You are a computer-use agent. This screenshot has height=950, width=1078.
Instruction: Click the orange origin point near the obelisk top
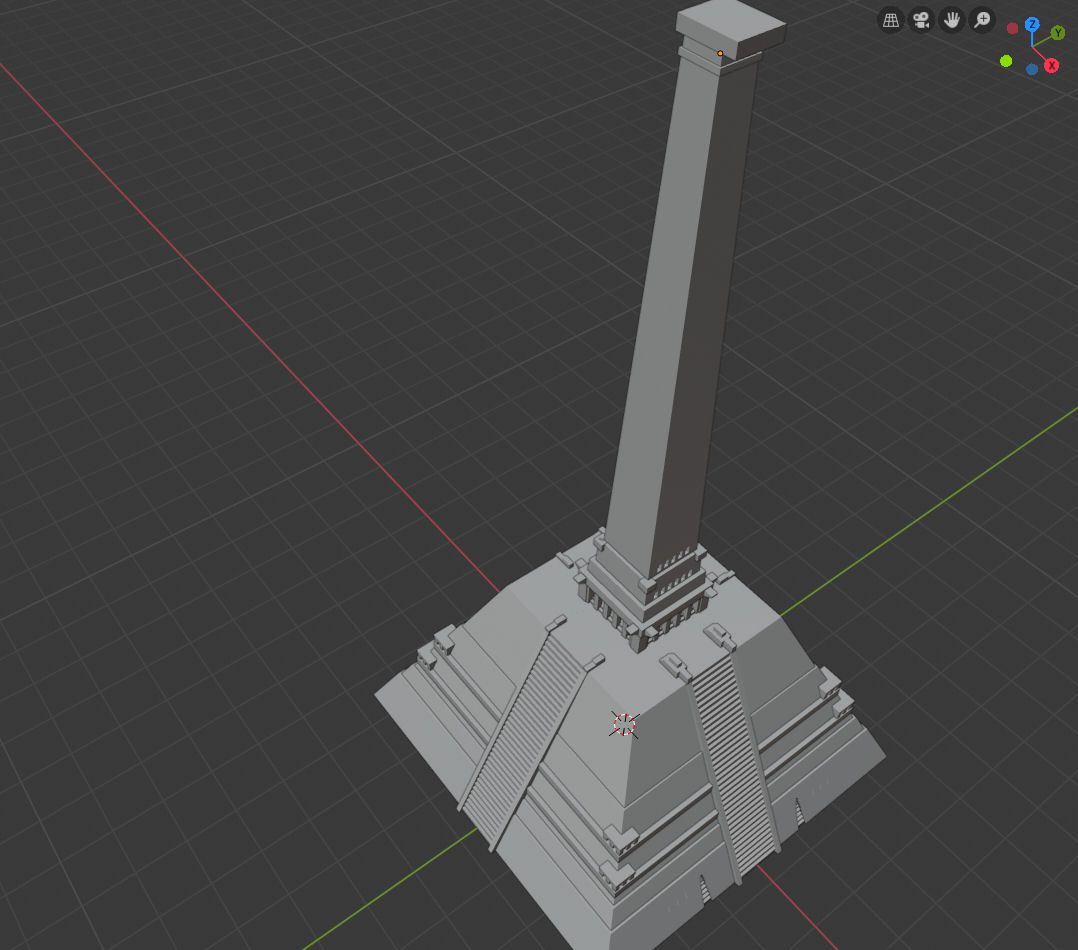720,53
